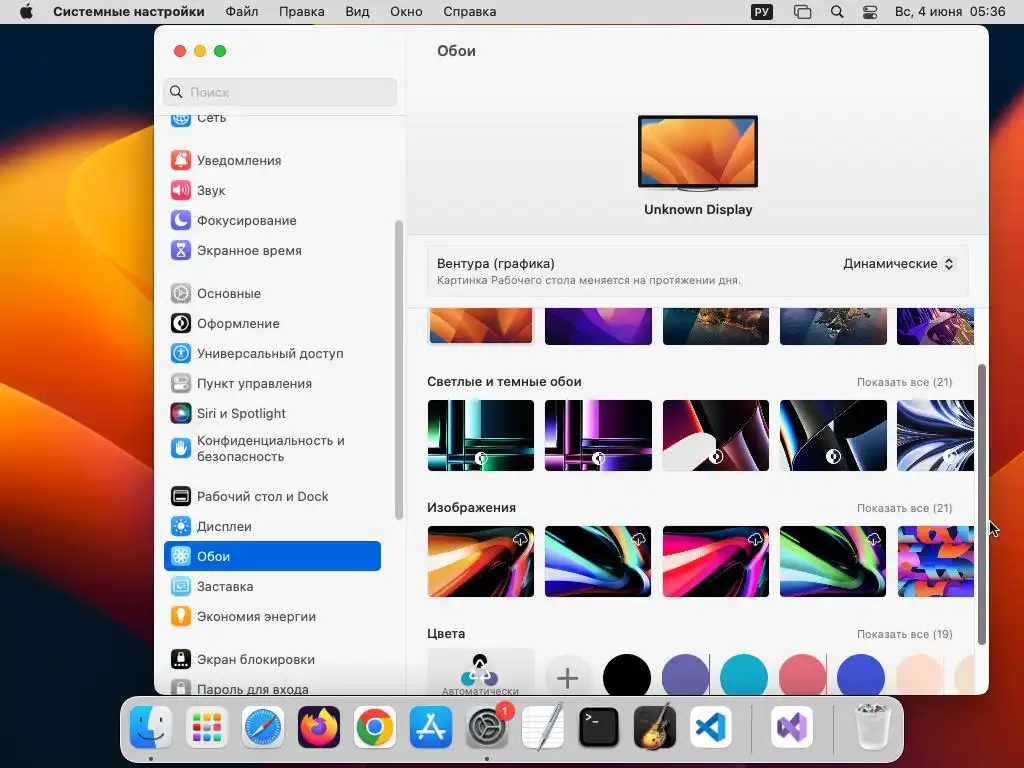The image size is (1024, 768).
Task: Open Trash in the Dock
Action: click(x=872, y=727)
